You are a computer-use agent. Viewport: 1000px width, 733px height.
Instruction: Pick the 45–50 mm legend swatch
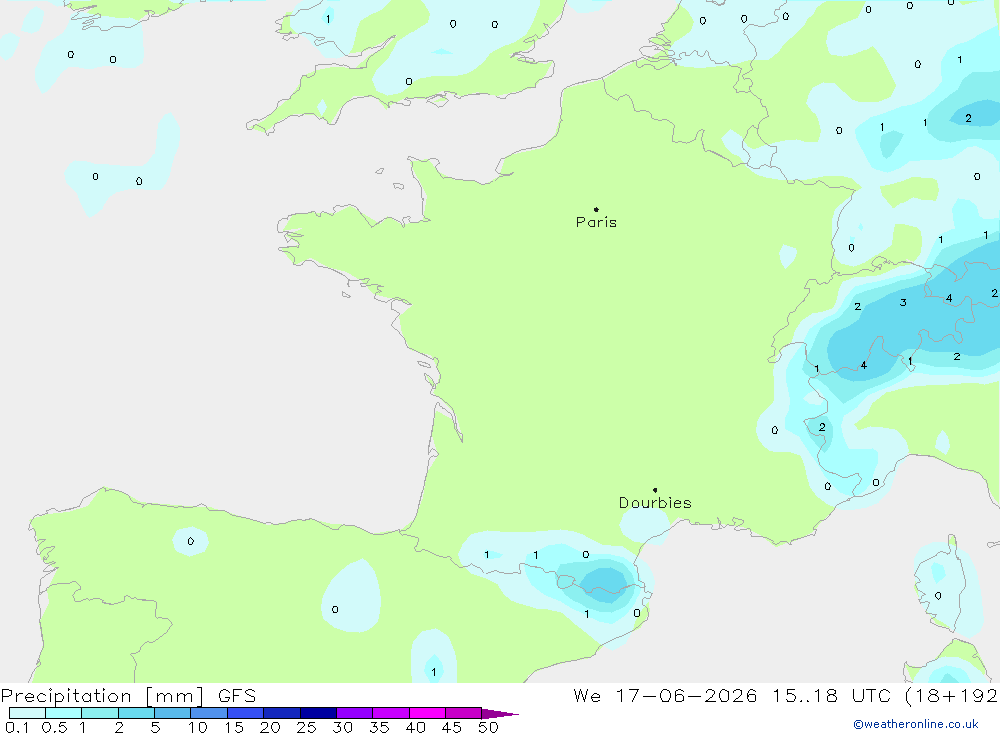(x=464, y=713)
